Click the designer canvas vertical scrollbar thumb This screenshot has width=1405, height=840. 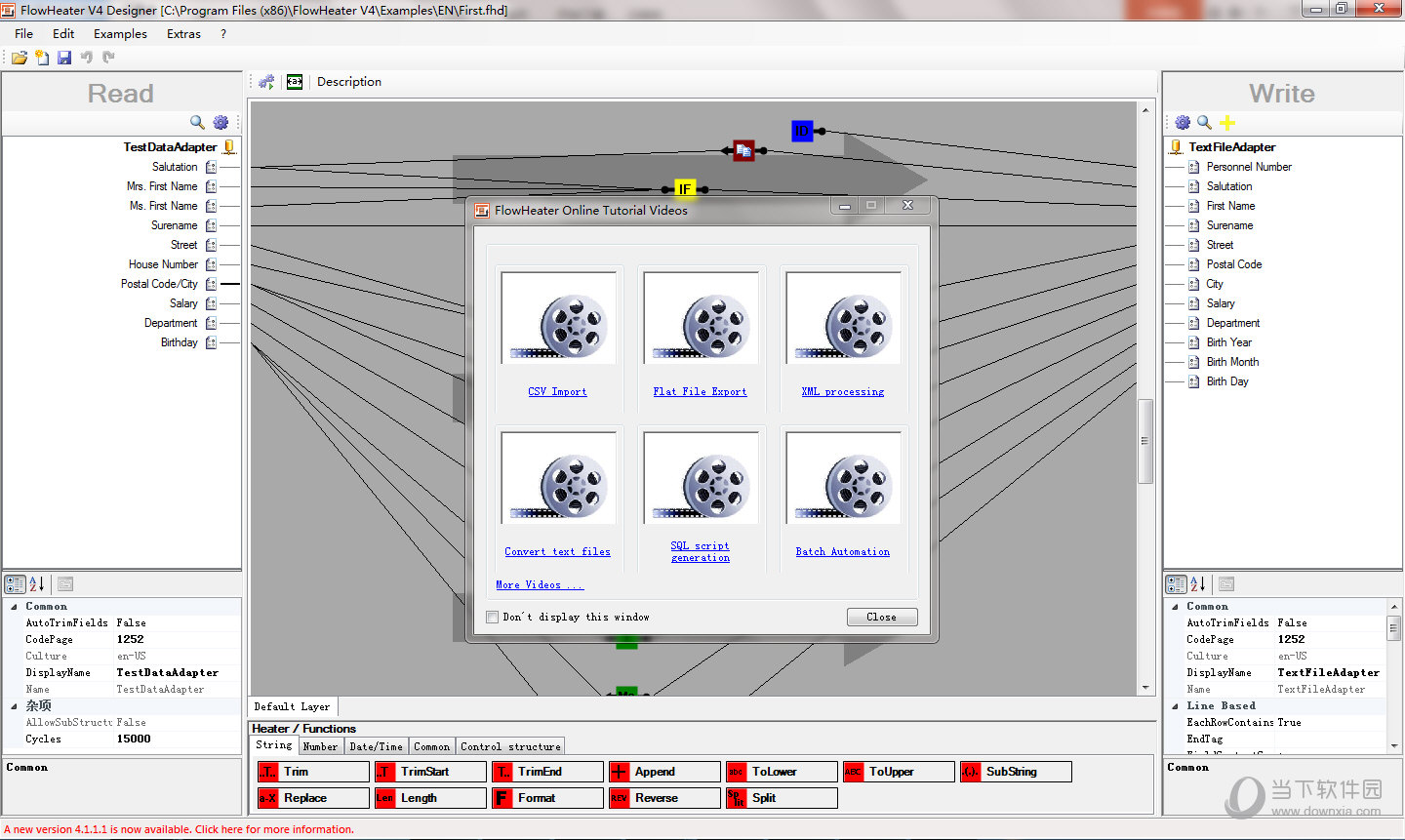click(1145, 441)
